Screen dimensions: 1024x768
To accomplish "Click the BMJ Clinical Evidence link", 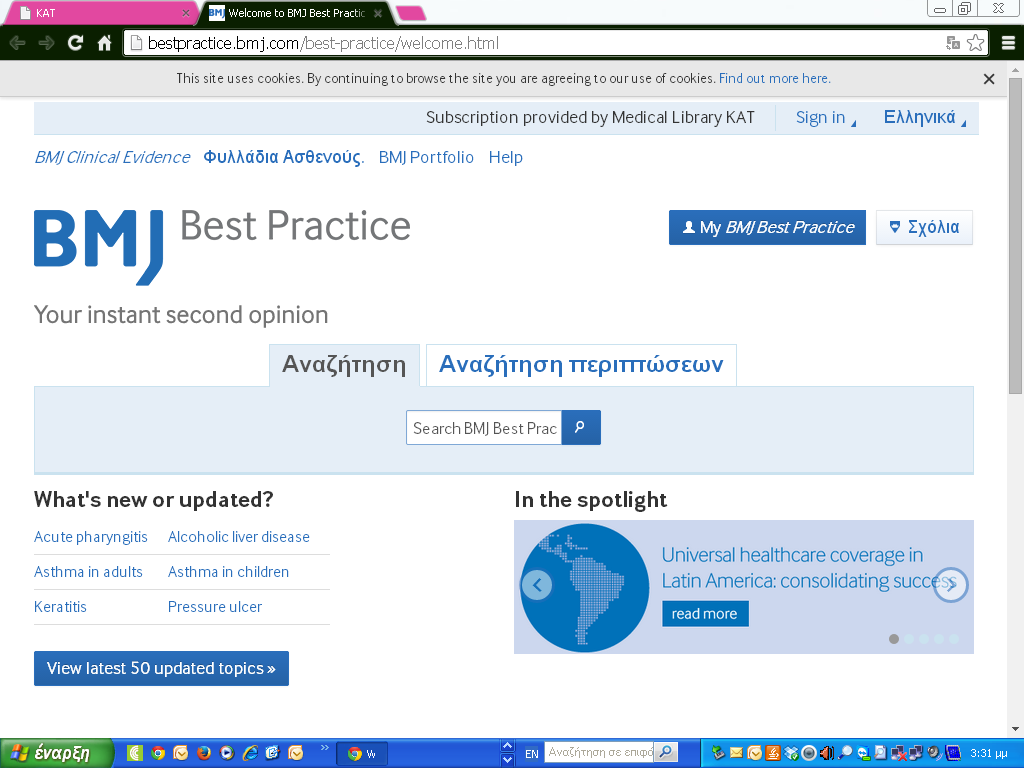I will pyautogui.click(x=112, y=157).
